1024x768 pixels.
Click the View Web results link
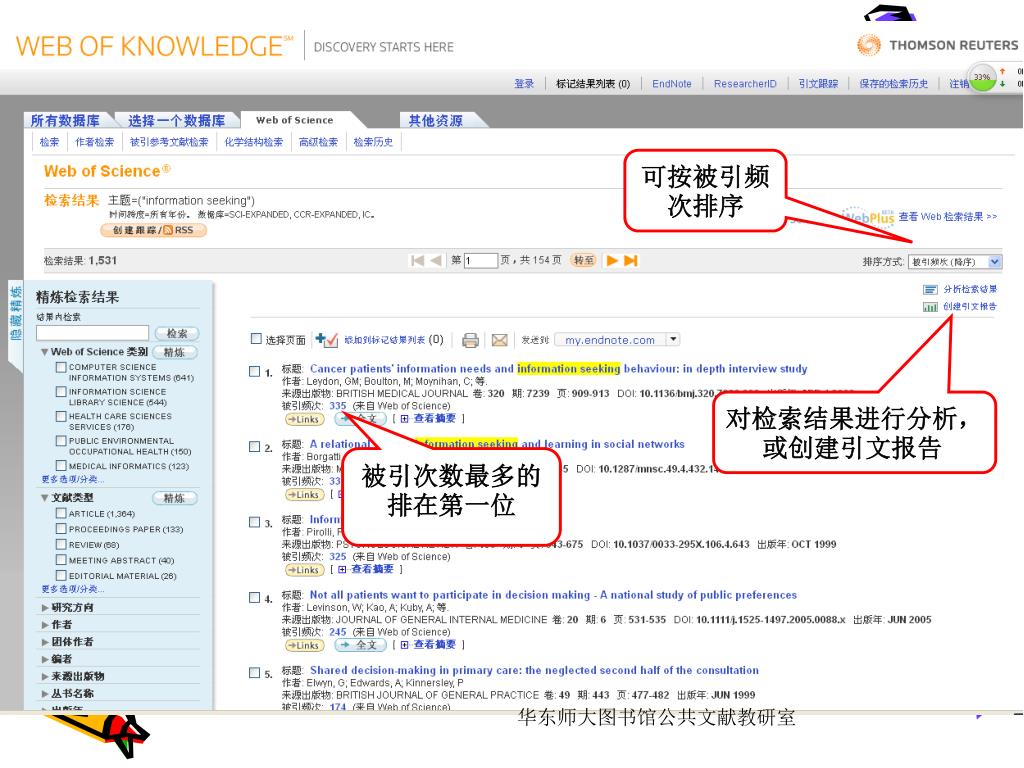pos(948,216)
